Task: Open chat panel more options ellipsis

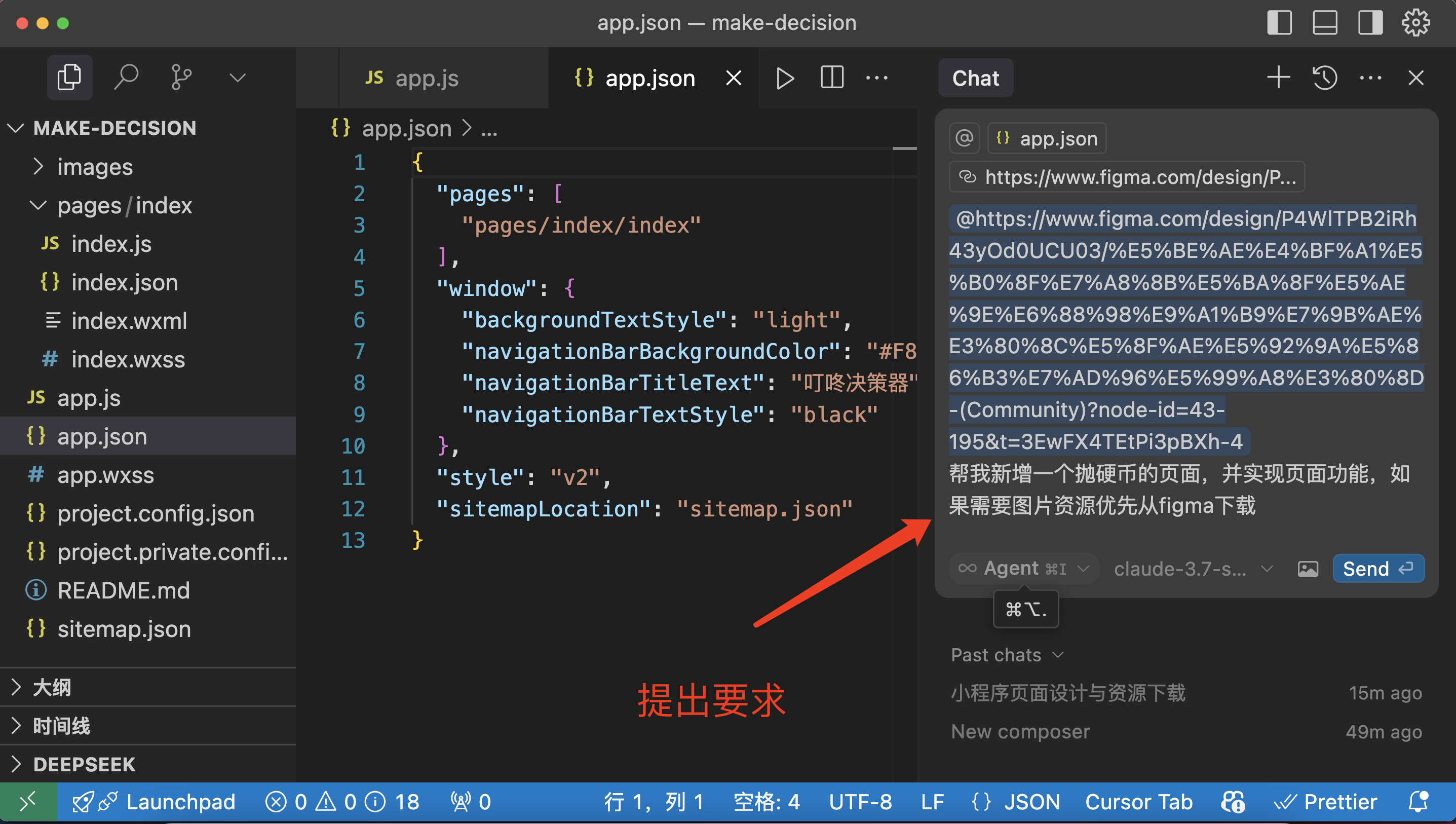Action: [1370, 78]
